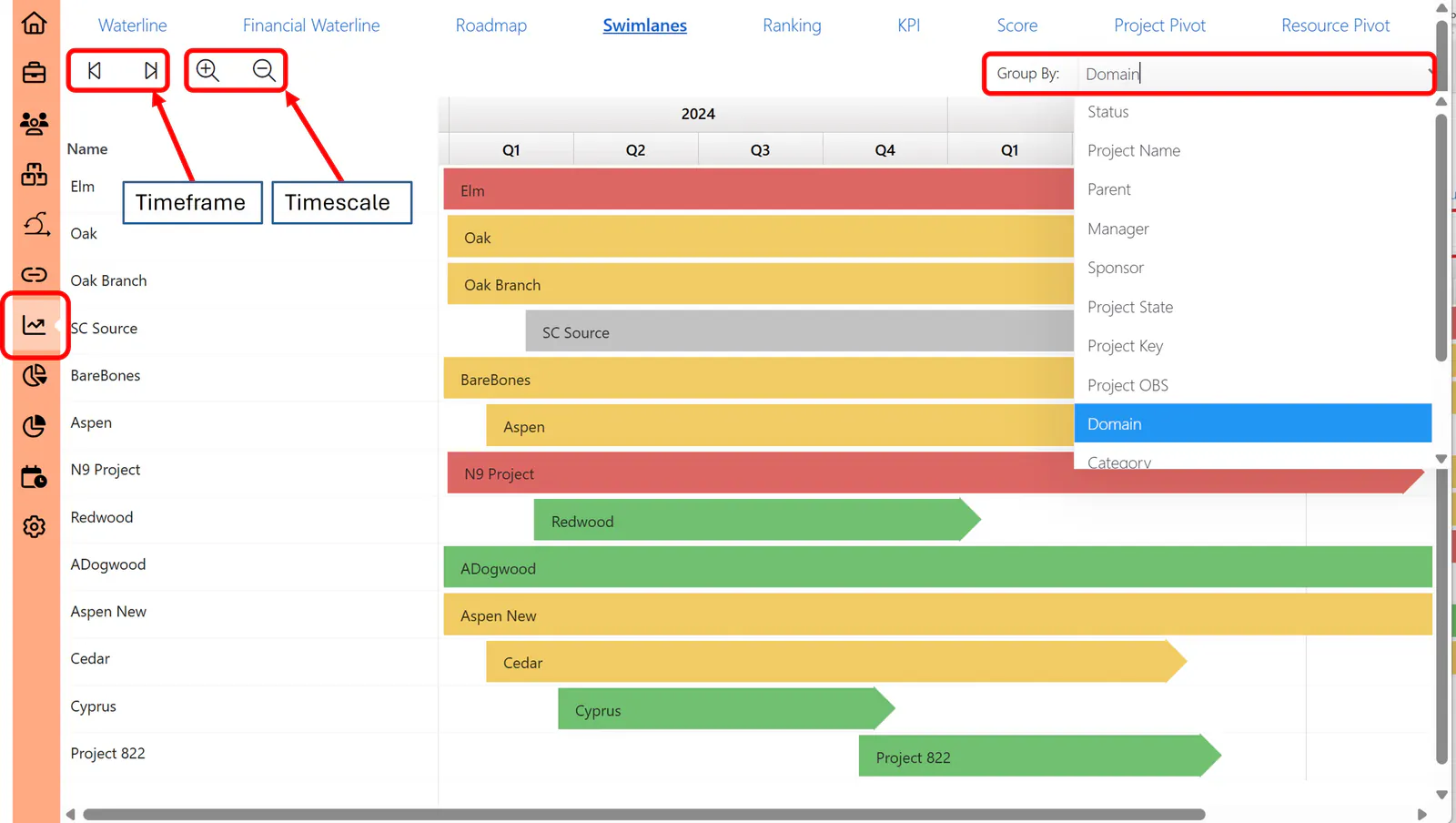Open the Ranking tab

click(792, 25)
